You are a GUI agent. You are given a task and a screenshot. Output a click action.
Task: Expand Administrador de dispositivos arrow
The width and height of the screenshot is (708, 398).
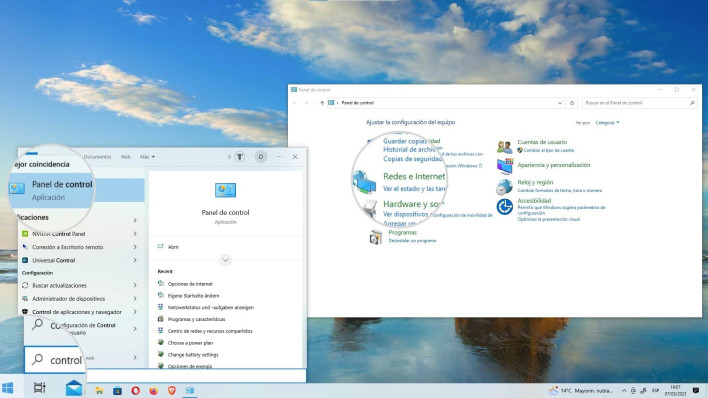[x=135, y=299]
